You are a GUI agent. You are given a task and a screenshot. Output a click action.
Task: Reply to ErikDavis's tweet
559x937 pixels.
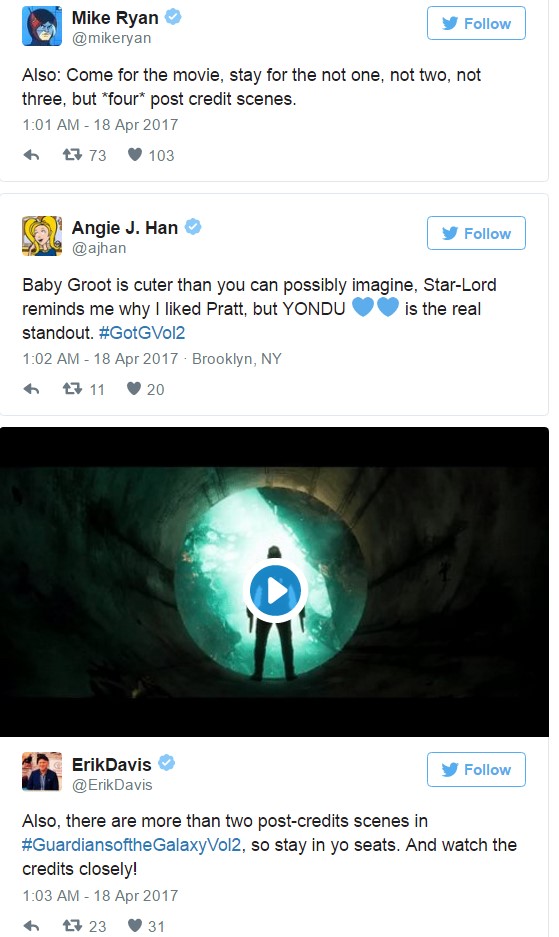point(31,926)
